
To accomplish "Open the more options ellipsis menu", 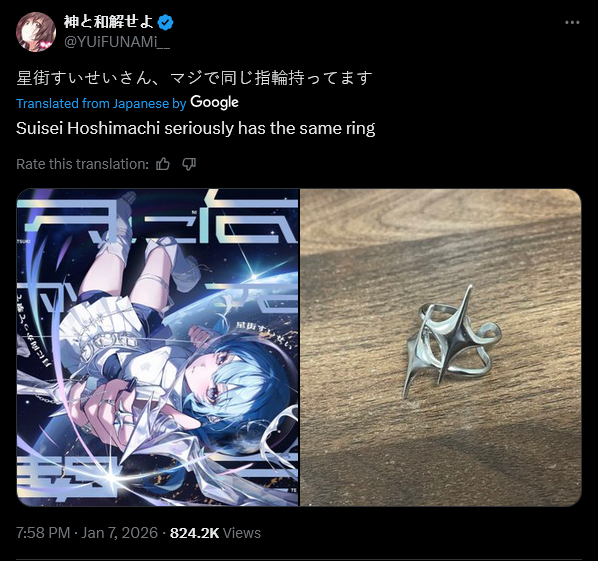I will pos(572,23).
